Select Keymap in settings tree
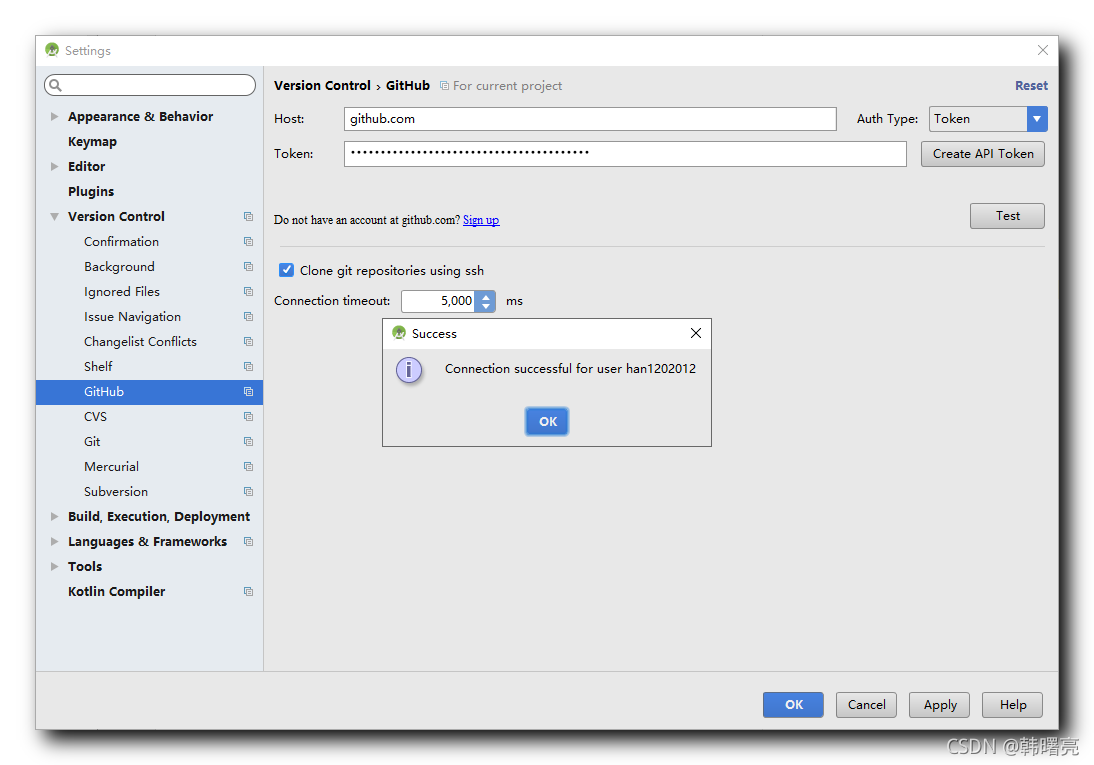1094x765 pixels. 92,142
